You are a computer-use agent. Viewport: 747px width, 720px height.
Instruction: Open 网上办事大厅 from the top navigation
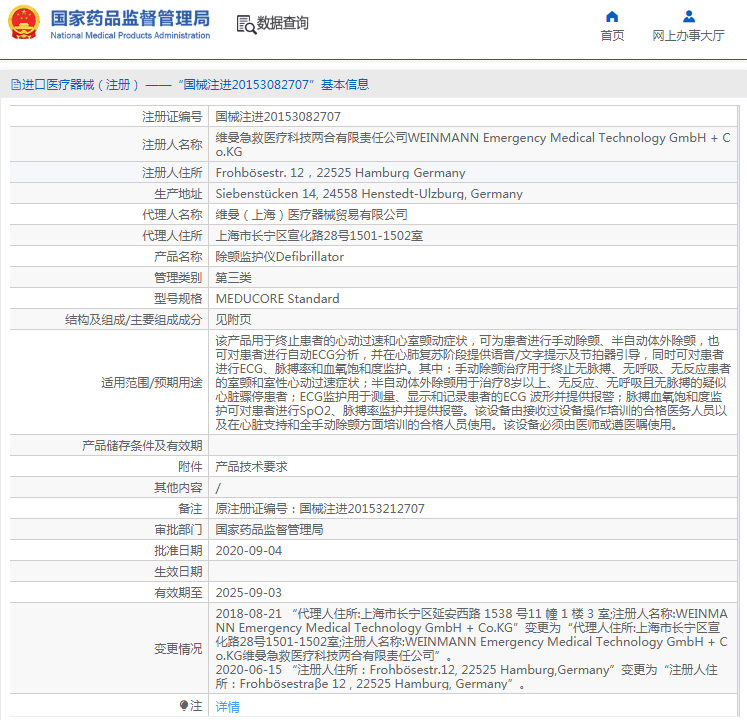pyautogui.click(x=688, y=36)
